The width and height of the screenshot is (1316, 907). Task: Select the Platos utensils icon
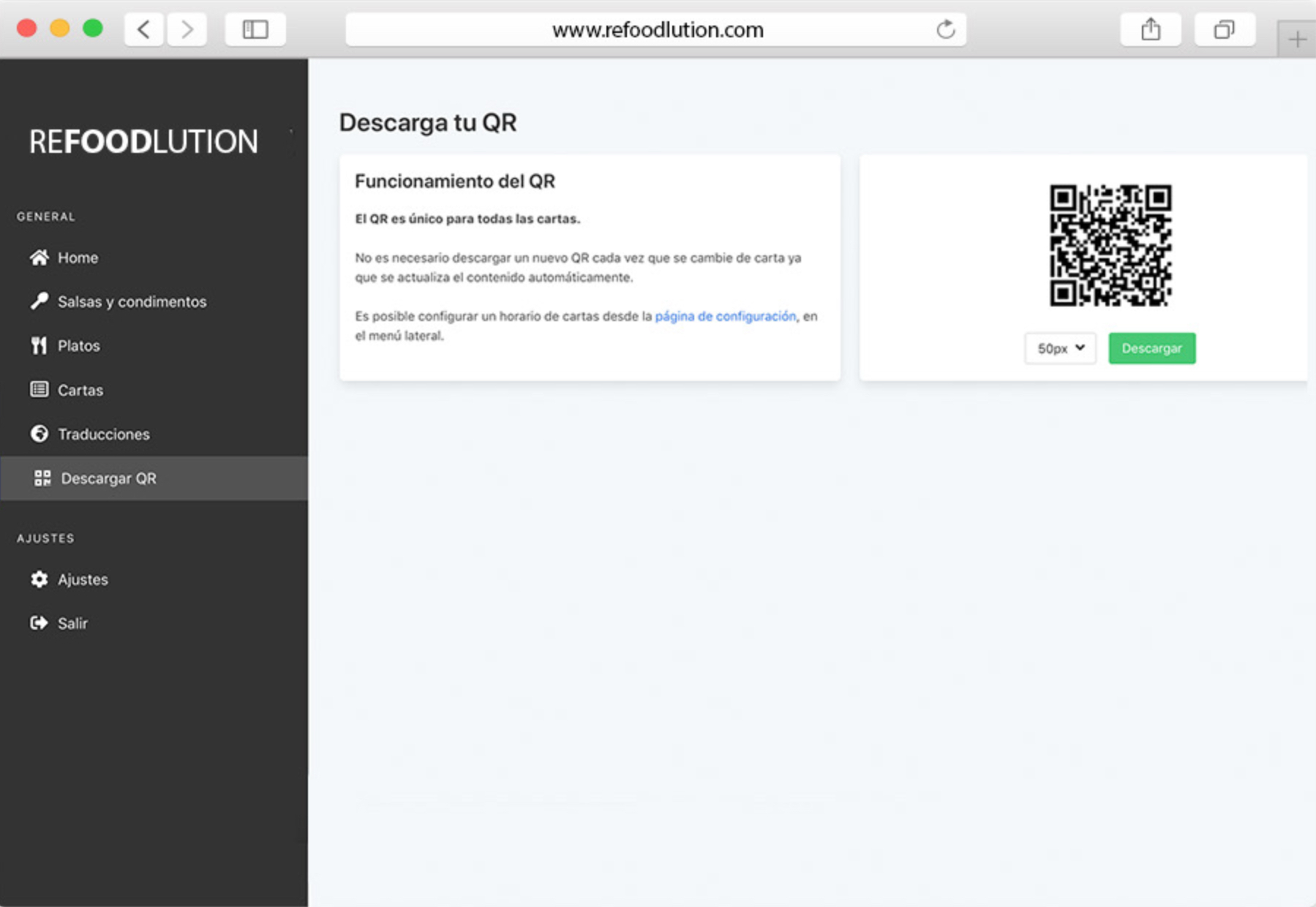[39, 345]
